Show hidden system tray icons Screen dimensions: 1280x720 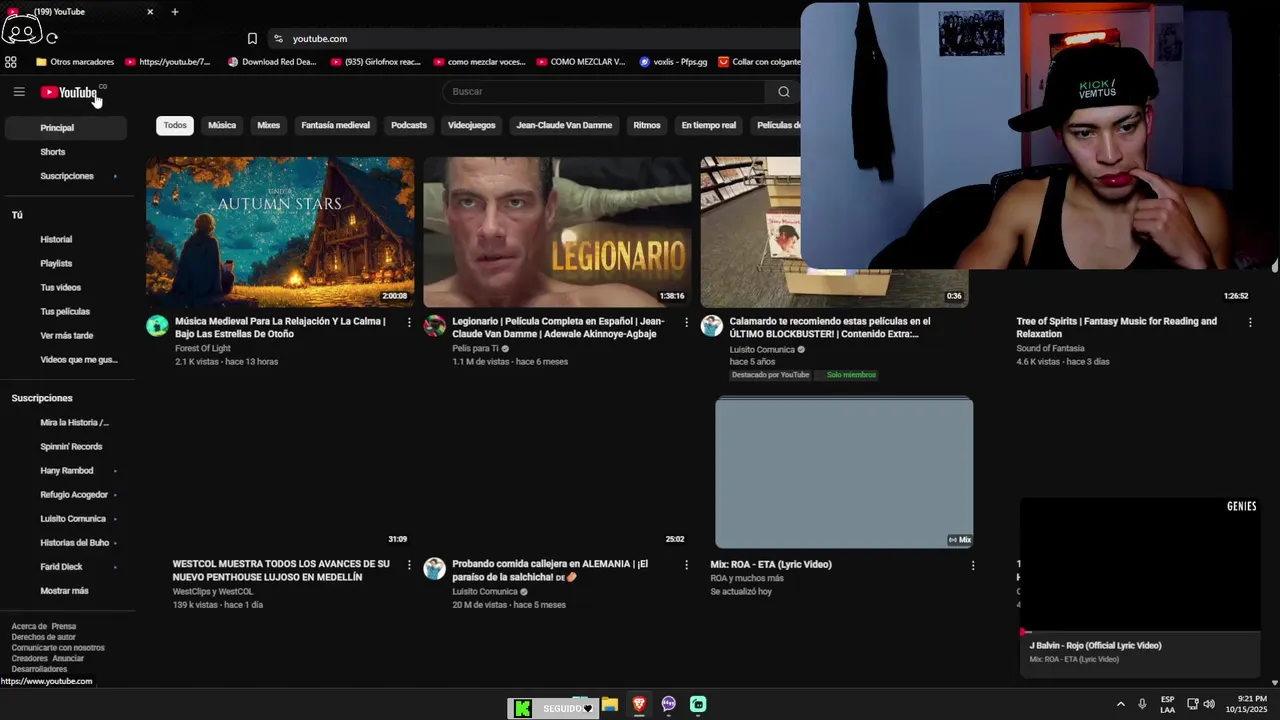[1120, 704]
